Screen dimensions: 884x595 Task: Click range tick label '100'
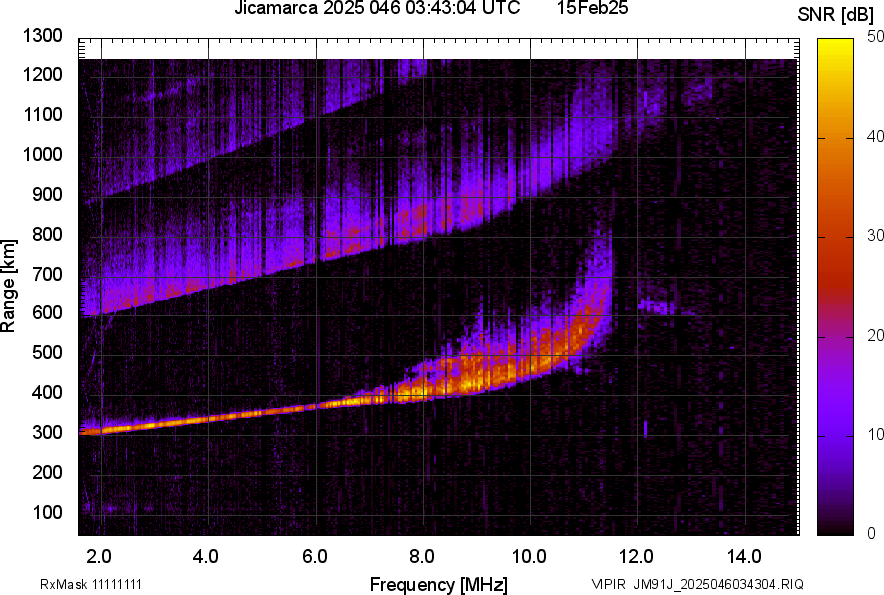click(x=47, y=512)
